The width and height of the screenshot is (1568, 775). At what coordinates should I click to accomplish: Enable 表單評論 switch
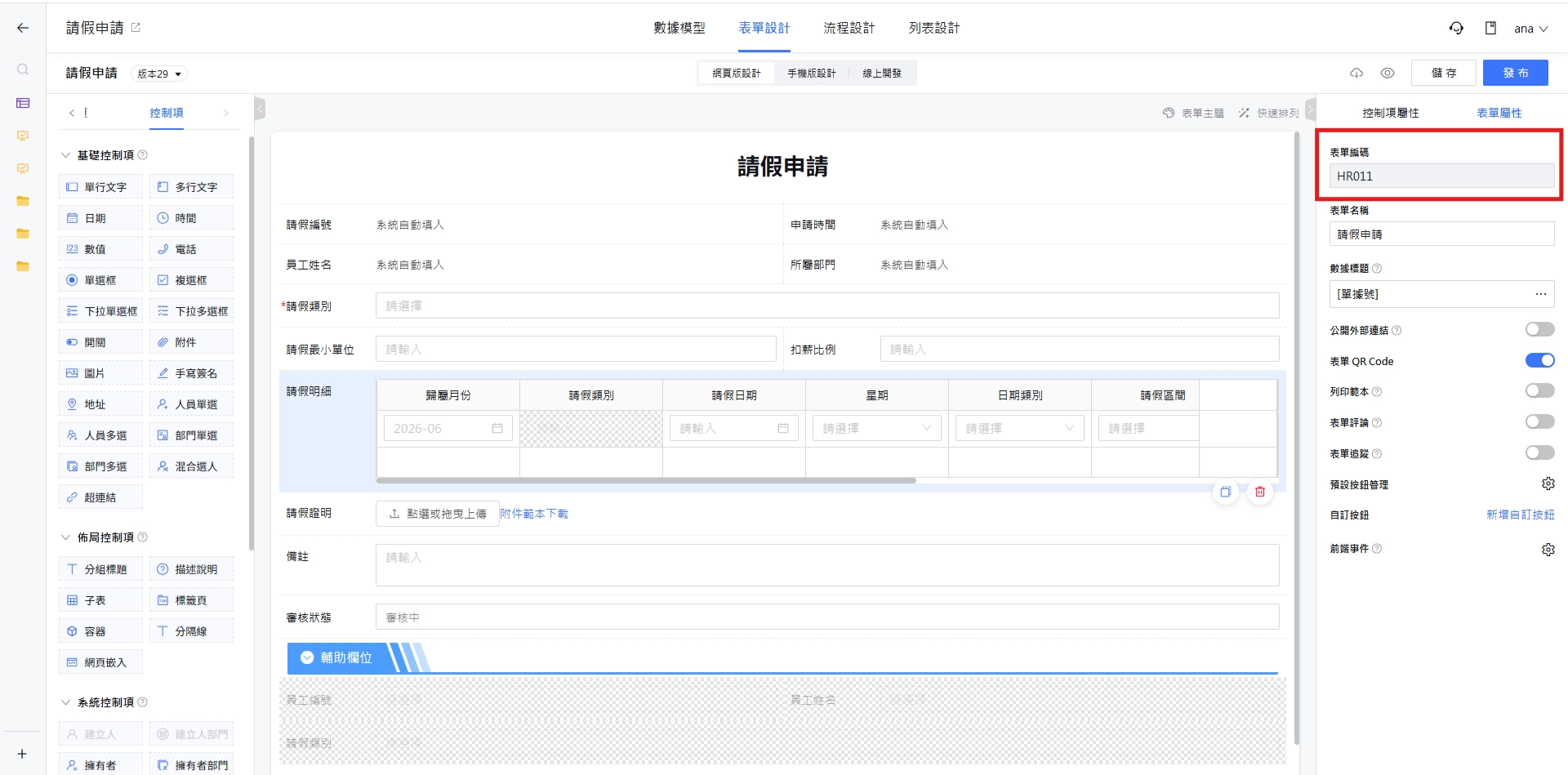click(x=1539, y=421)
